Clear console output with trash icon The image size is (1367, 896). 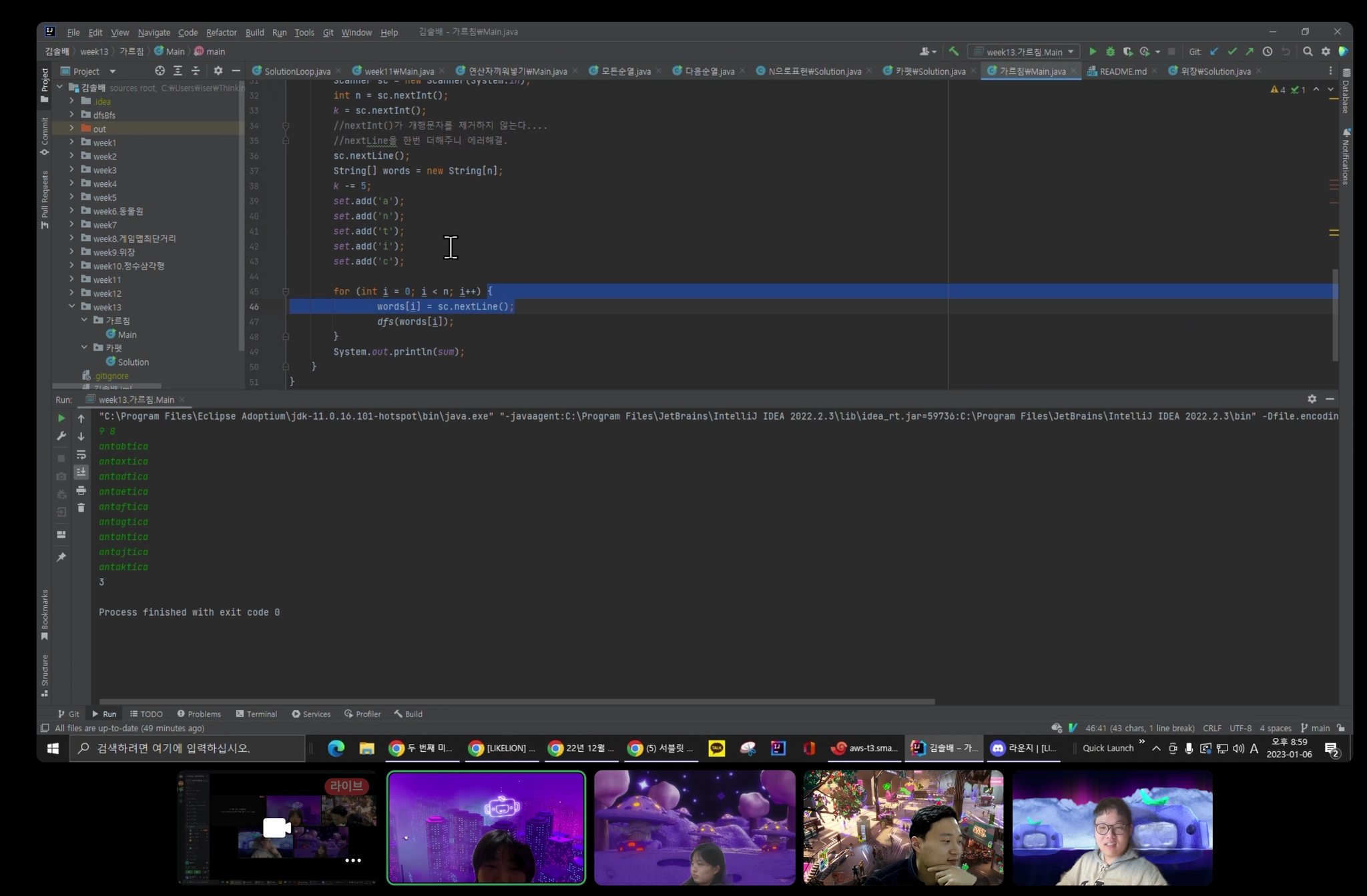click(81, 508)
